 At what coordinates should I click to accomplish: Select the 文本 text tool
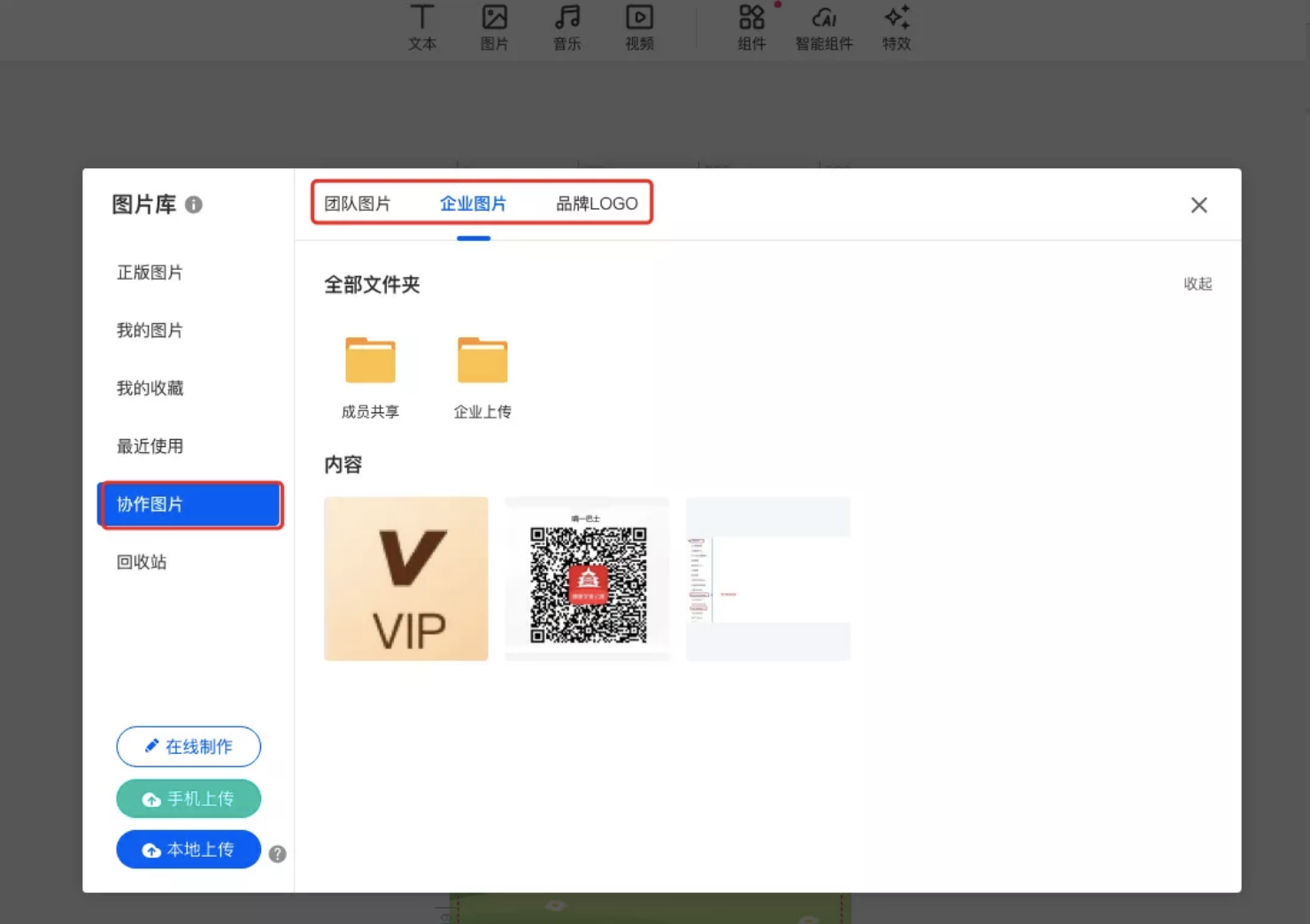(x=422, y=27)
